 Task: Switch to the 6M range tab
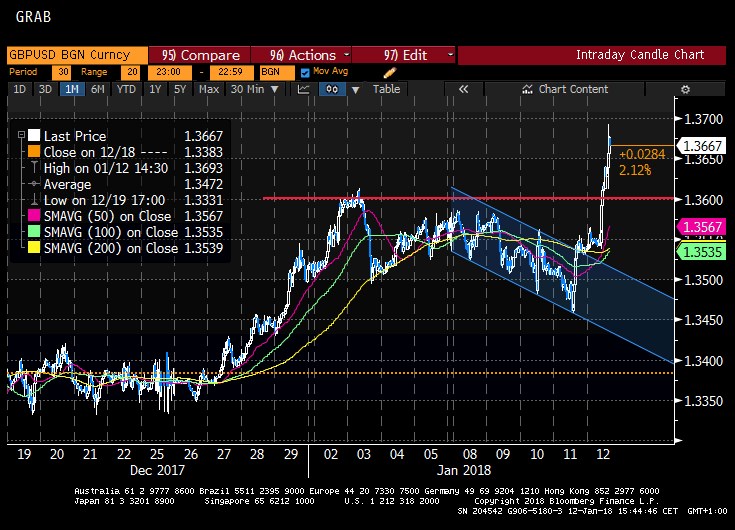(97, 89)
